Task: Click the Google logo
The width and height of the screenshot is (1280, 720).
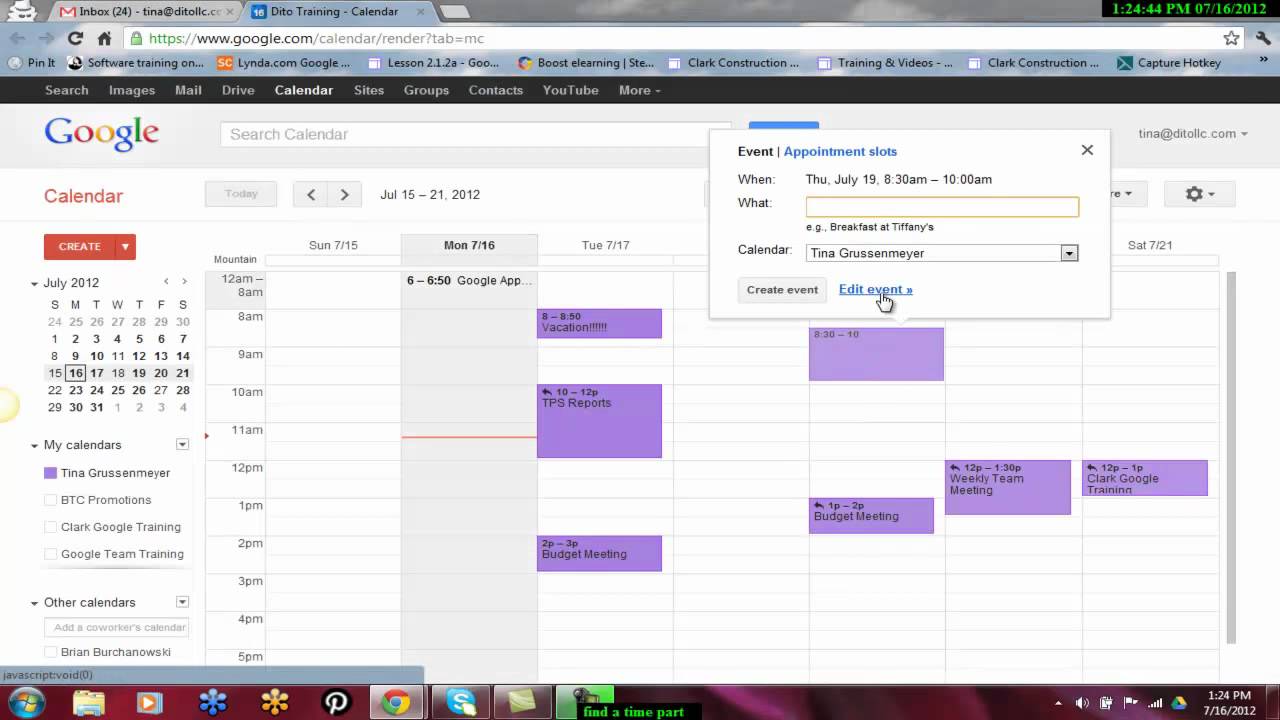Action: pos(101,134)
